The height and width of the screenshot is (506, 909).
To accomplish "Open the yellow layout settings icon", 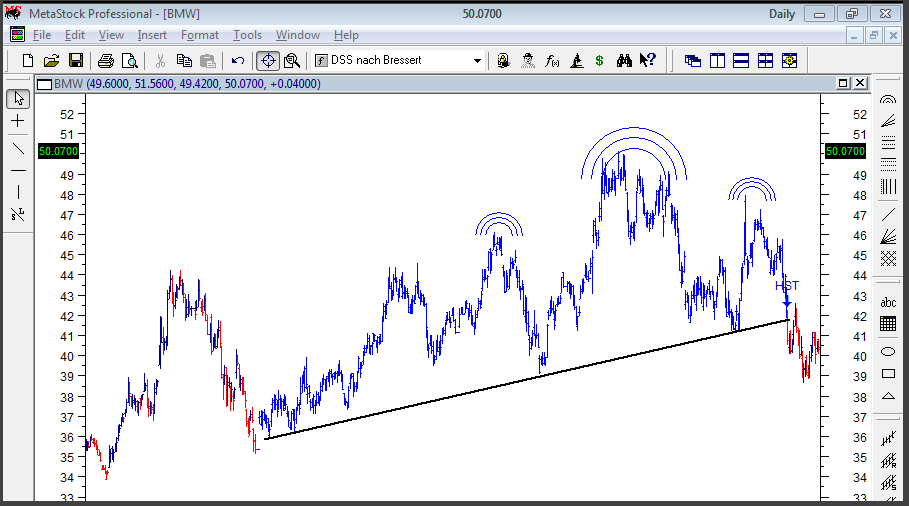I will pyautogui.click(x=789, y=60).
